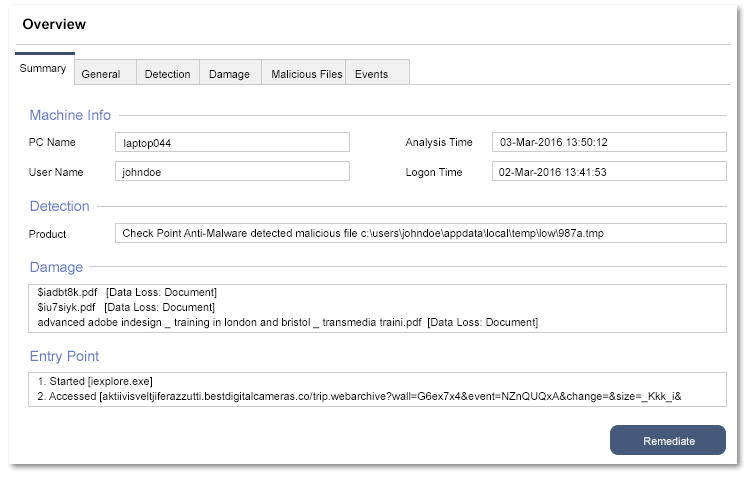Open the Malicious Files tab

coord(306,74)
